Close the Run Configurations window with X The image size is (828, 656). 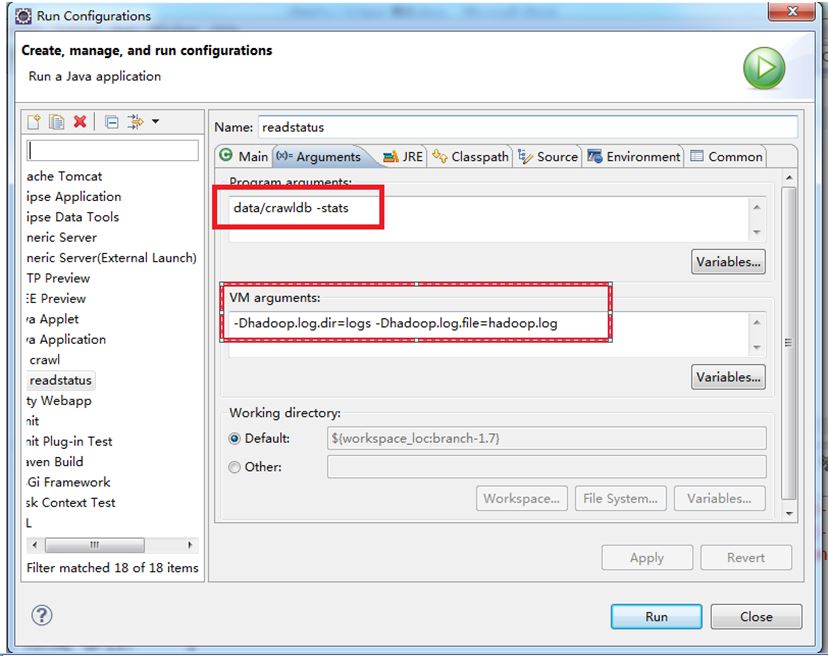(791, 11)
